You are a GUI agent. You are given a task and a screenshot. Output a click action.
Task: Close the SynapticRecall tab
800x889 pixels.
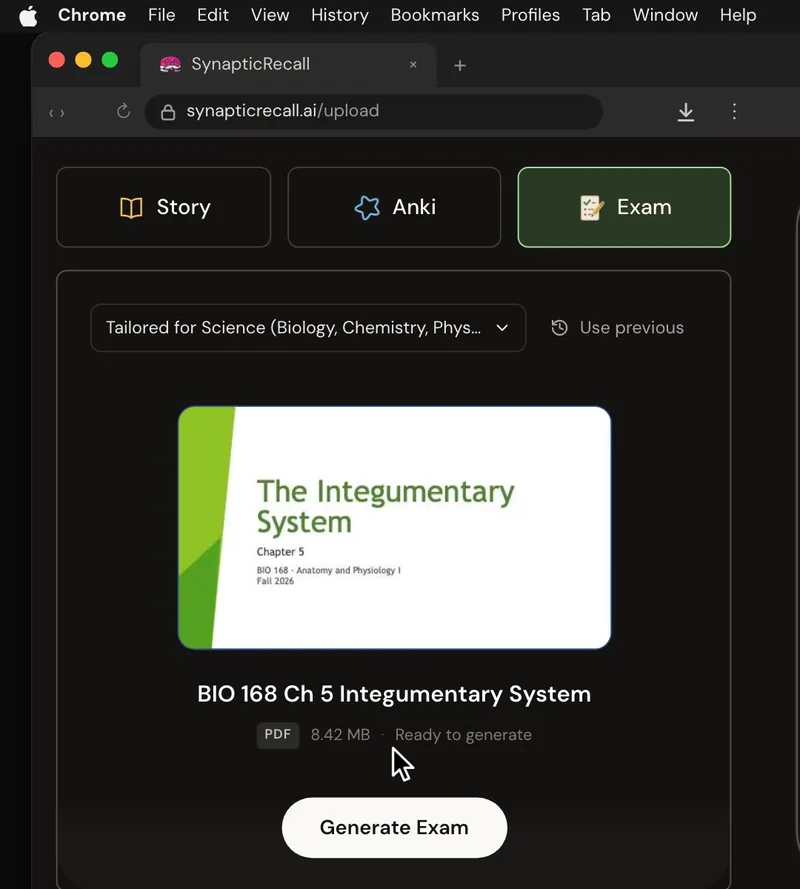point(413,65)
